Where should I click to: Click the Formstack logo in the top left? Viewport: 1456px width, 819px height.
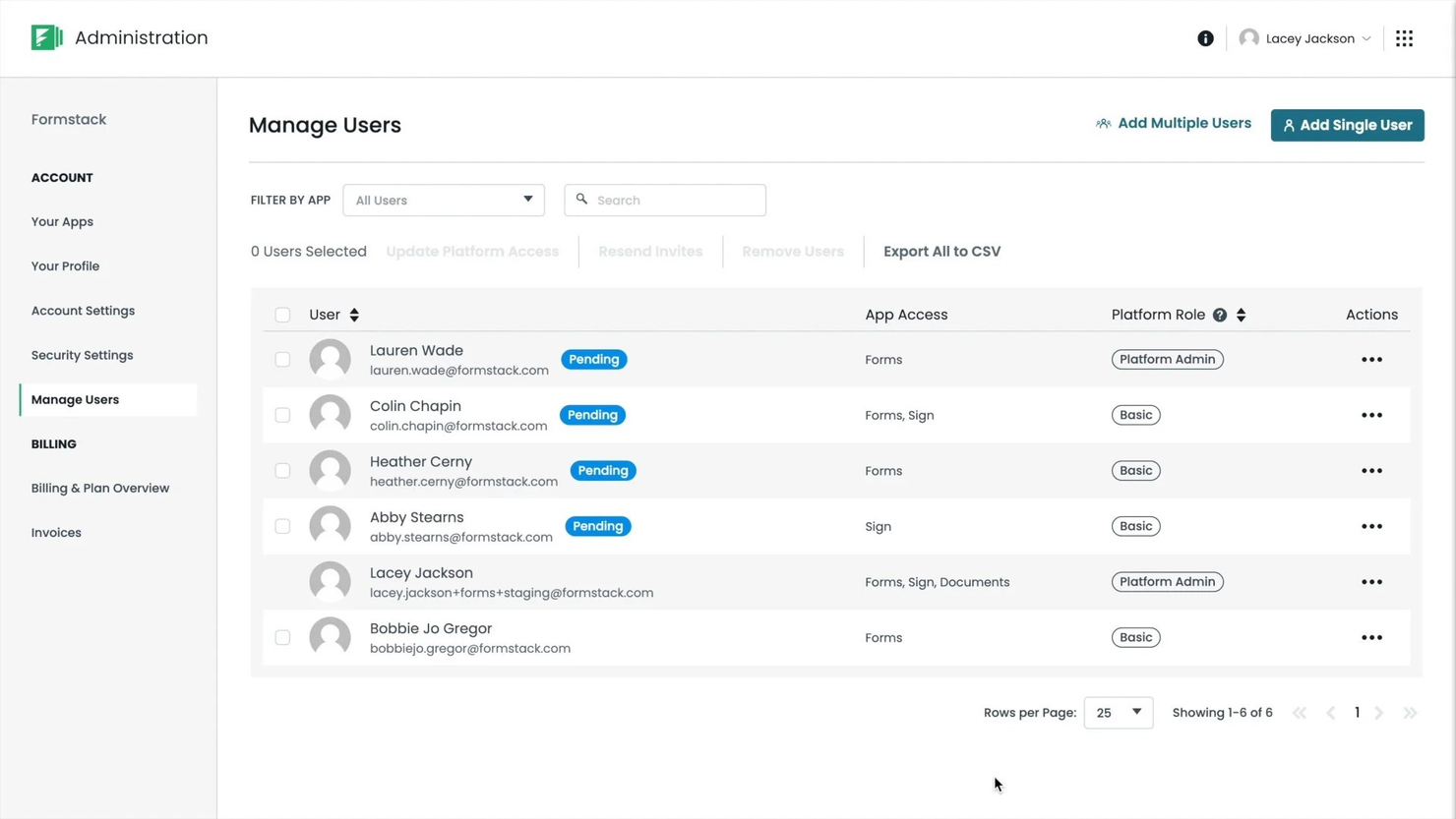[46, 36]
